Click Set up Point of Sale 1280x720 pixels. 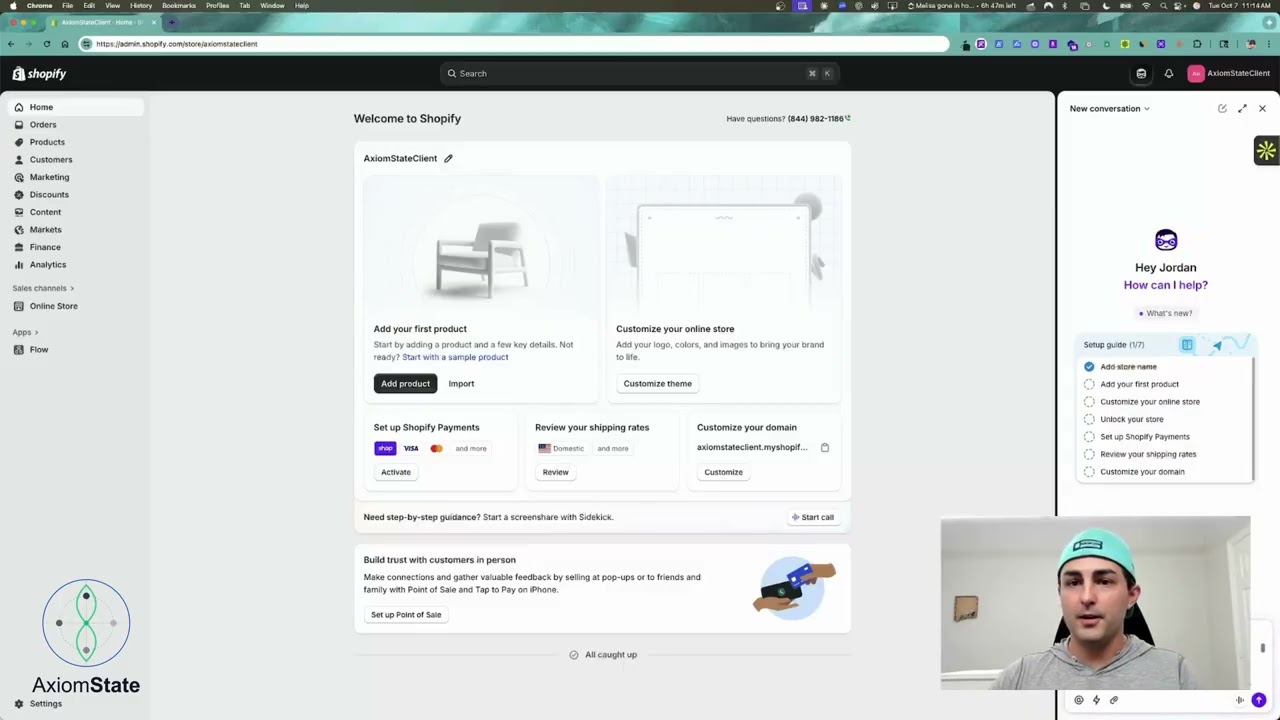point(406,615)
